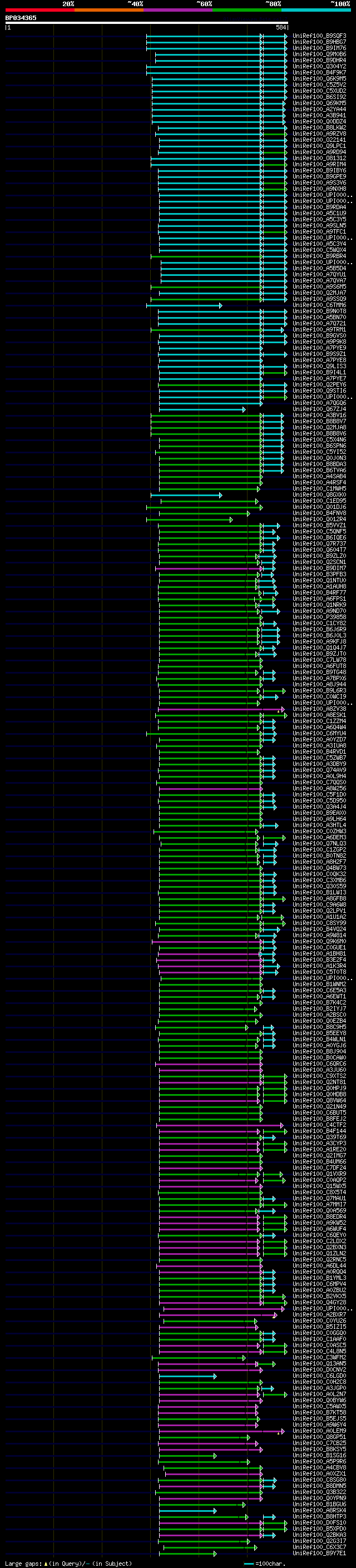Select hit label UniRef100_A9RIM4
This screenshot has width=356, height=1568.
(x=319, y=164)
